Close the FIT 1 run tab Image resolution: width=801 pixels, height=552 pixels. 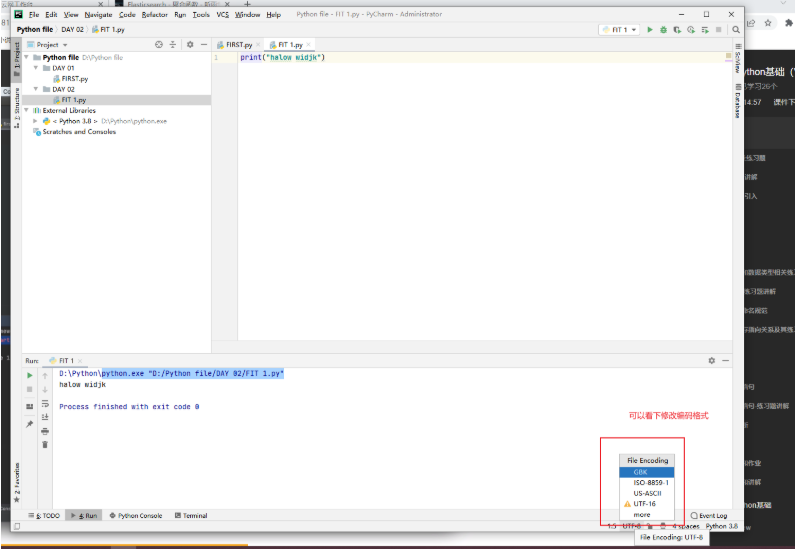point(80,361)
